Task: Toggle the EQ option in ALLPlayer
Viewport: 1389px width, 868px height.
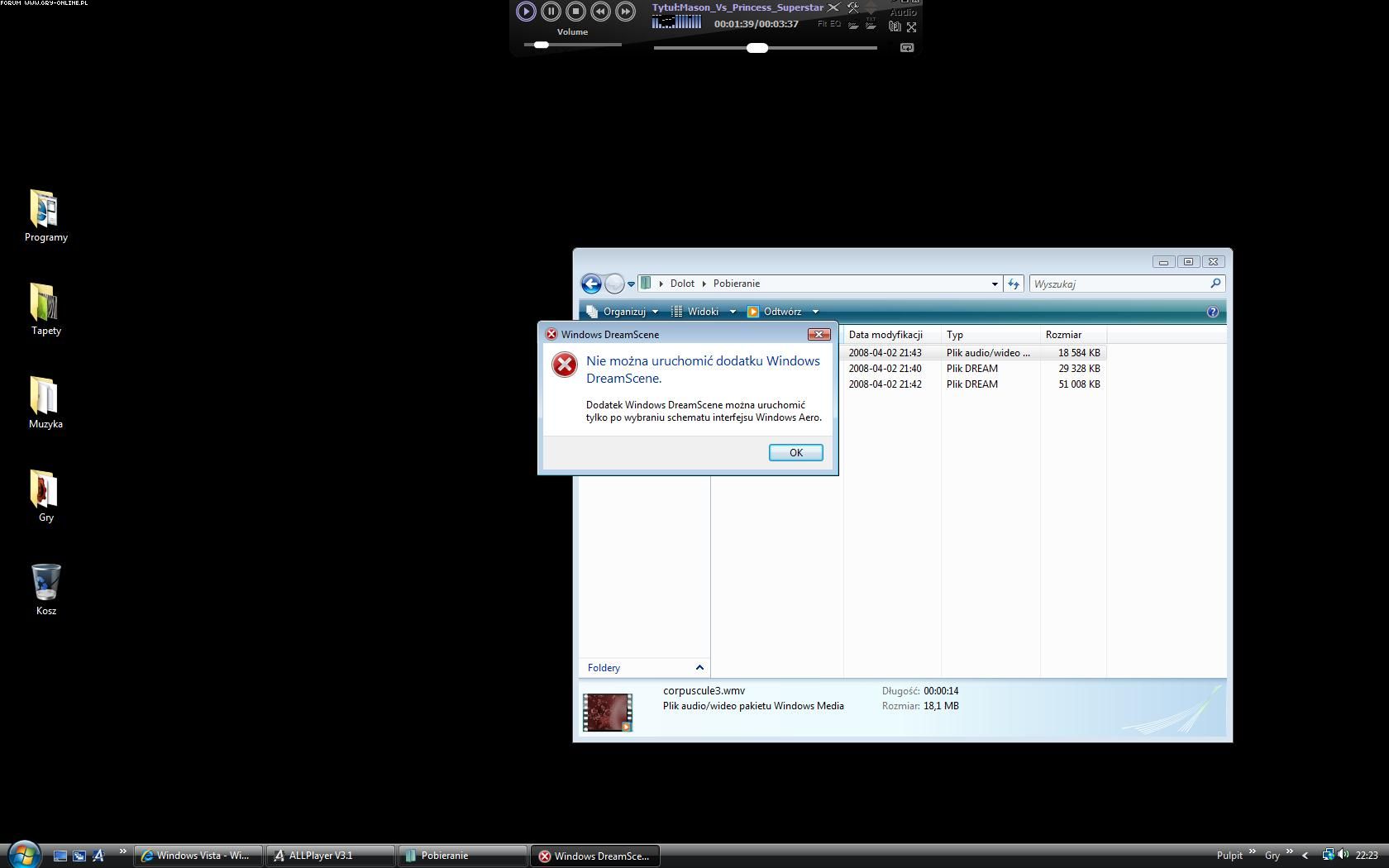Action: [836, 24]
